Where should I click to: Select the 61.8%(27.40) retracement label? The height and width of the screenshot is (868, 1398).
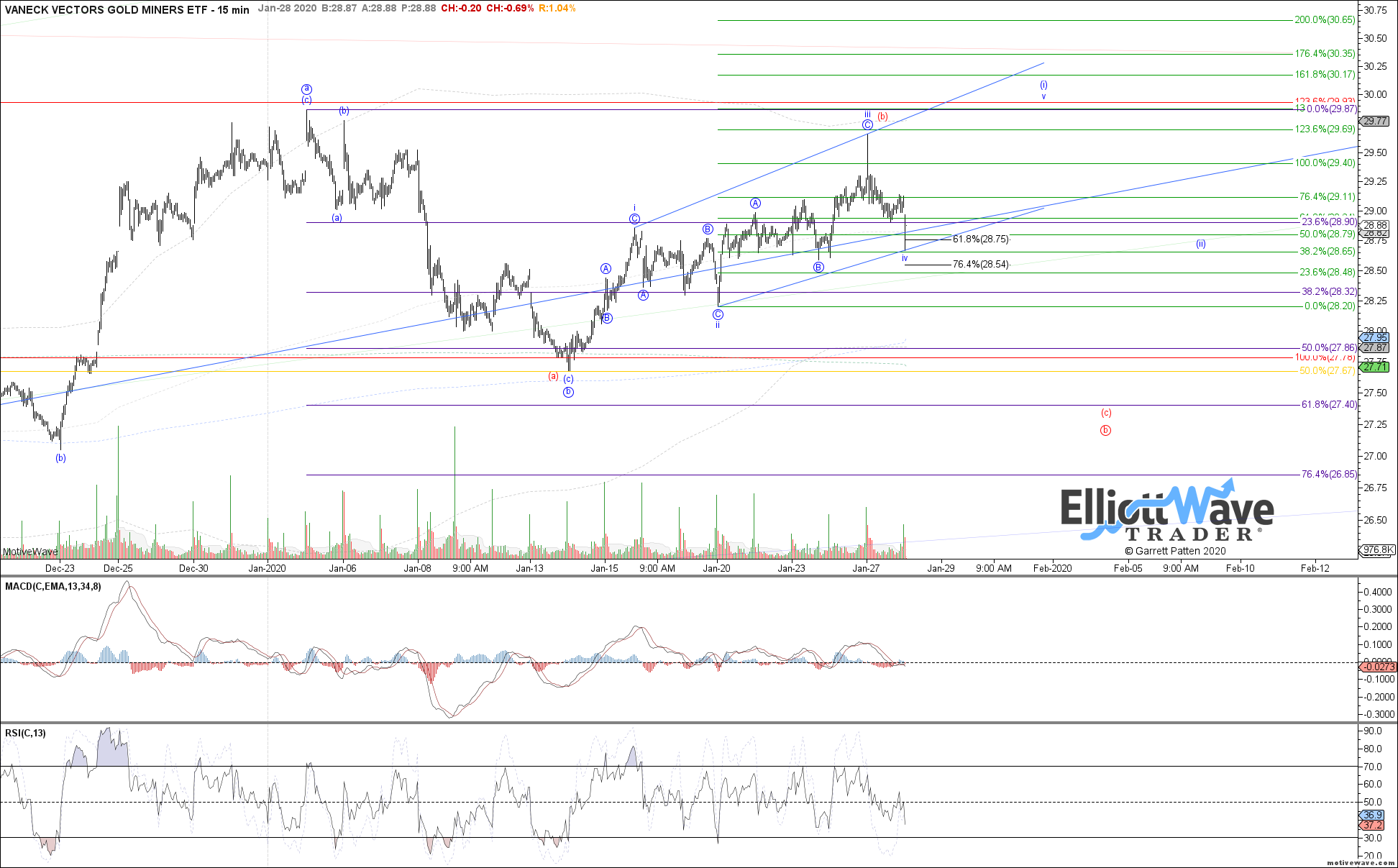pos(1329,405)
